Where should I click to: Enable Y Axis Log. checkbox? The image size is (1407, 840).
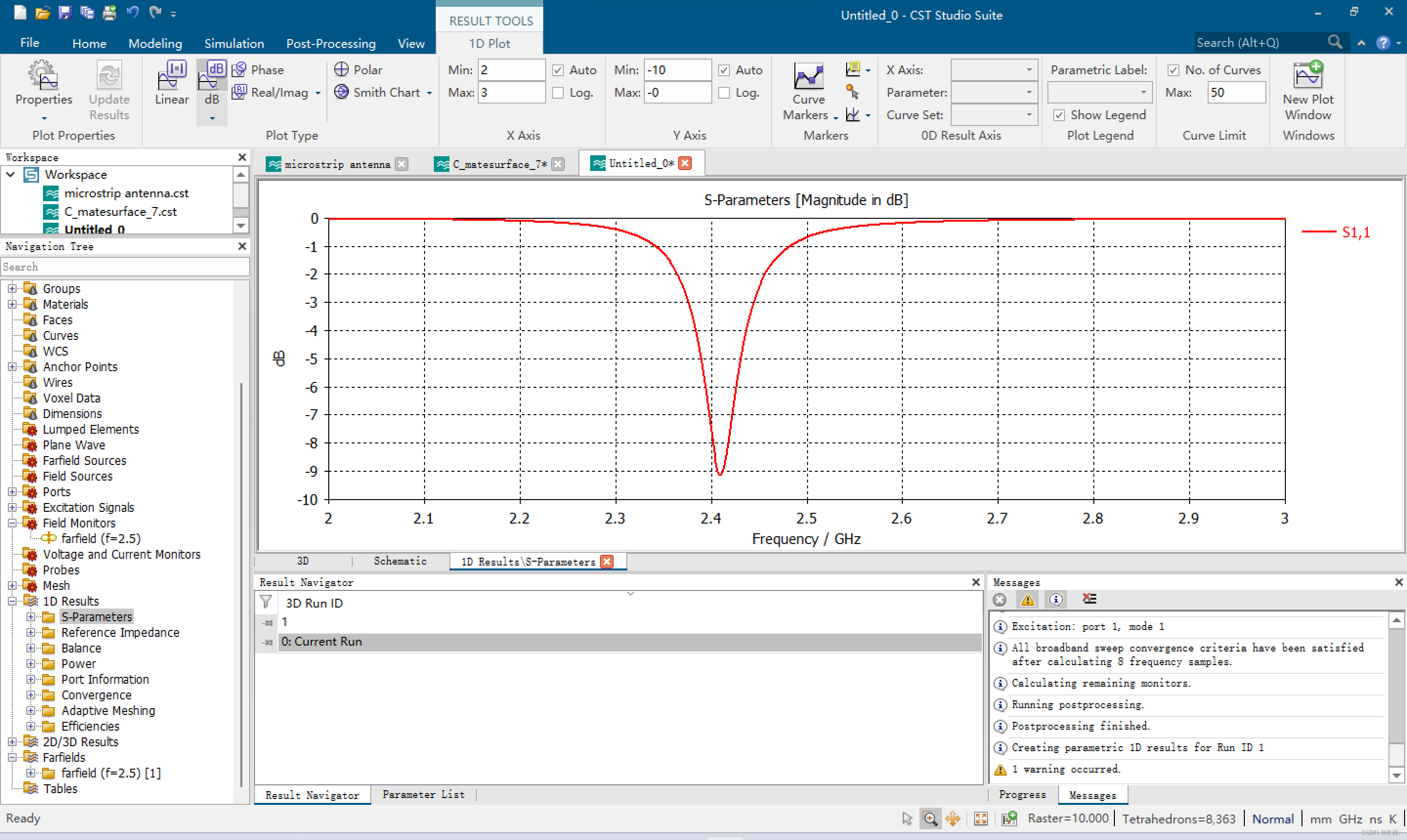[724, 93]
